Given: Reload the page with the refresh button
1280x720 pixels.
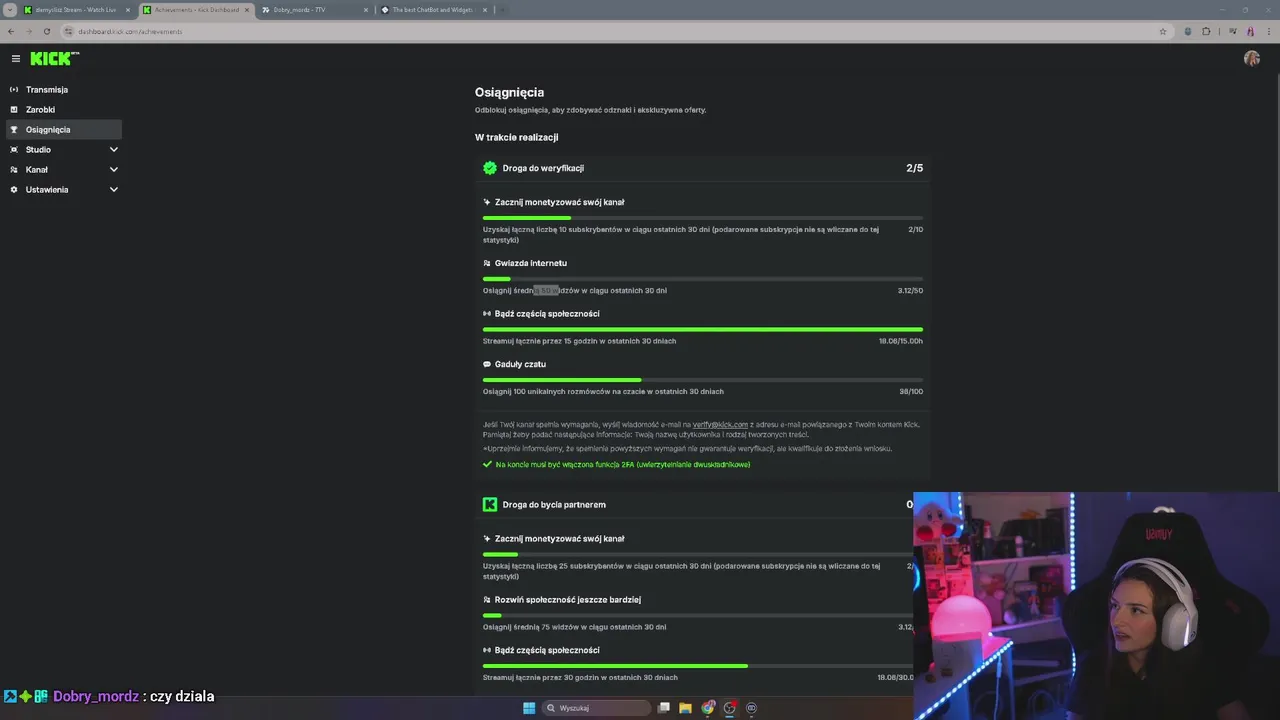Looking at the screenshot, I should pyautogui.click(x=47, y=31).
